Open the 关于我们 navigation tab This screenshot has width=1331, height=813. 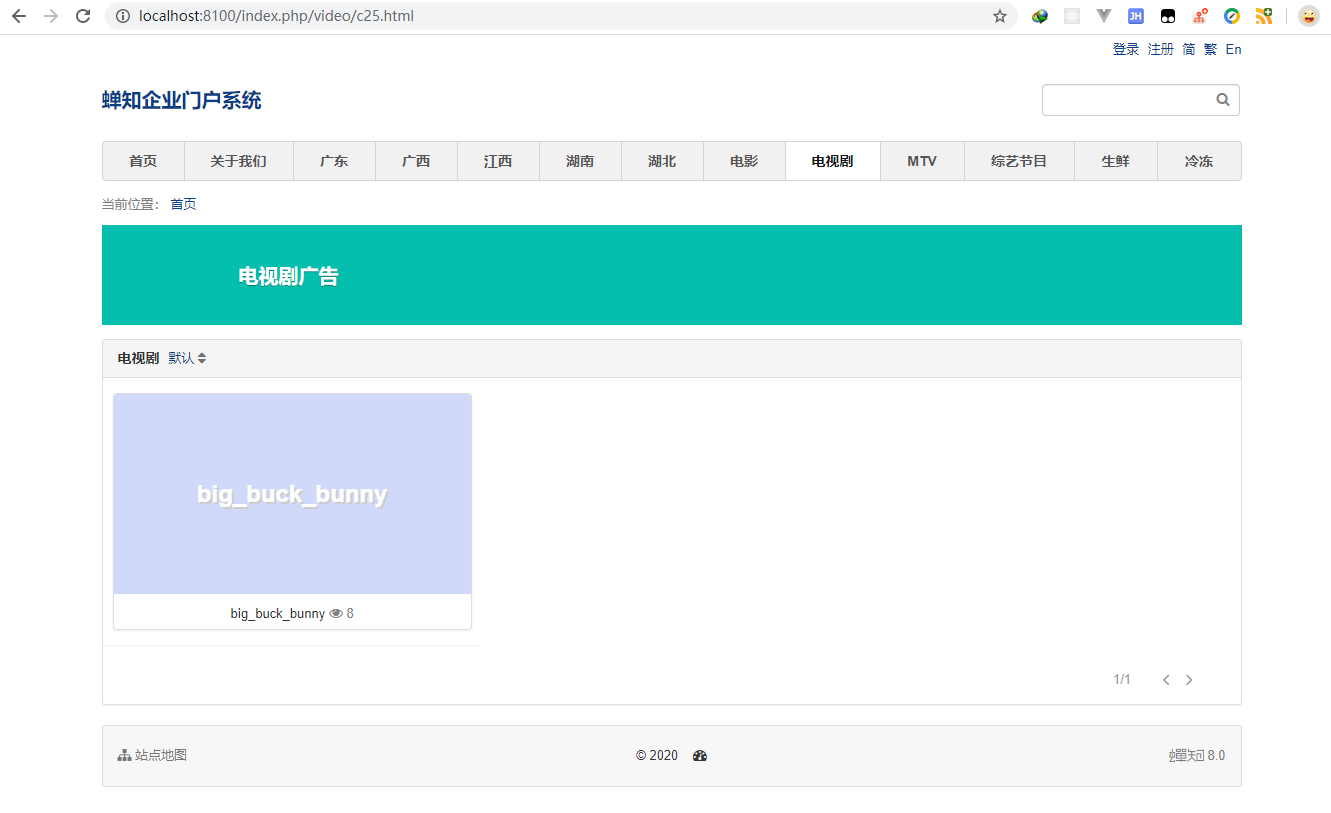(x=238, y=161)
